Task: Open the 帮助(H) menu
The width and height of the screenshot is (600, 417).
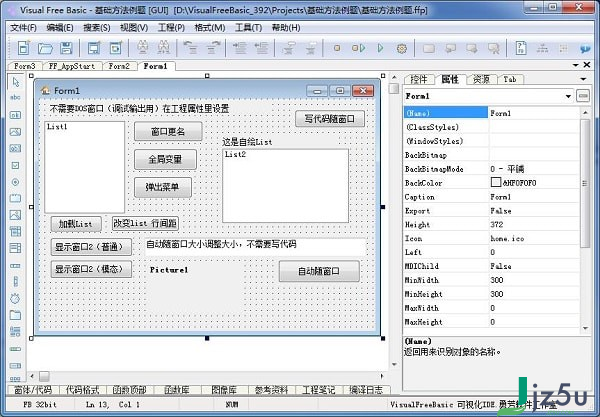Action: pos(286,28)
